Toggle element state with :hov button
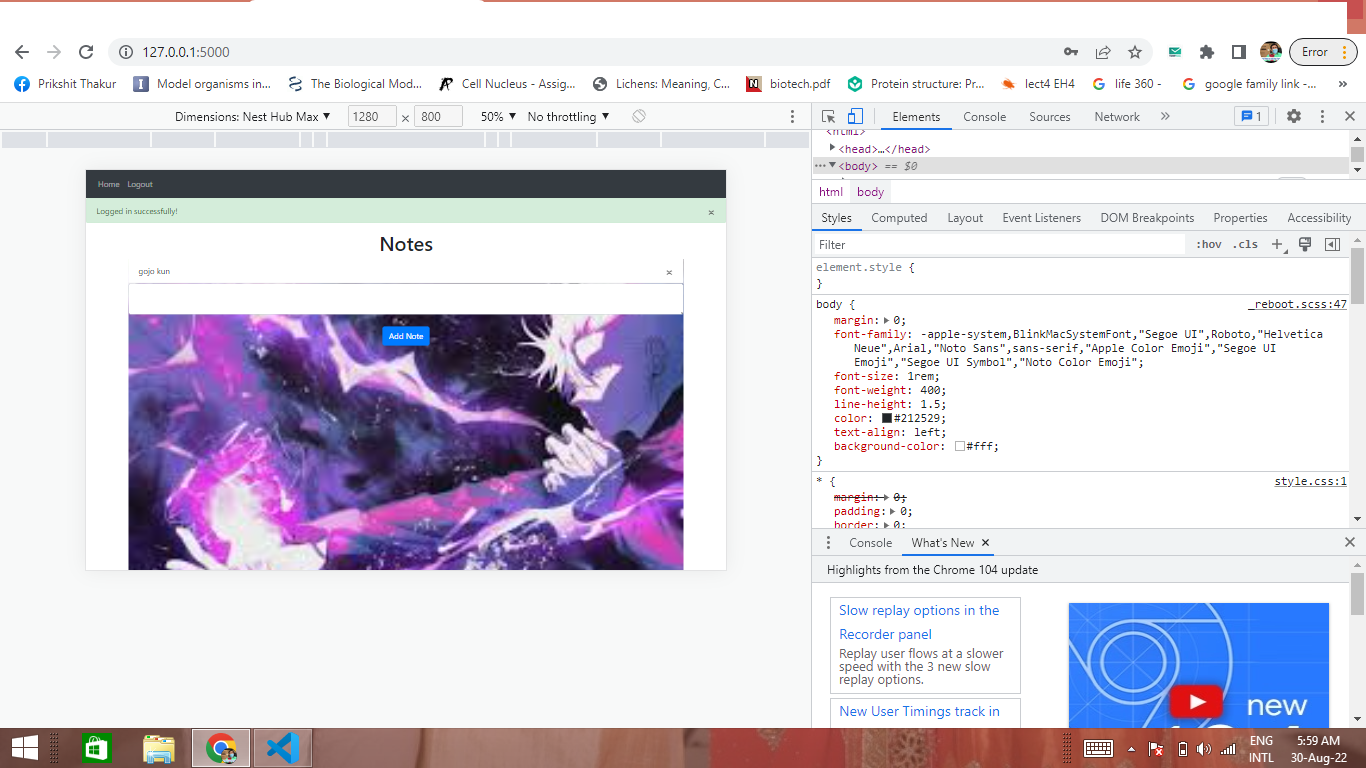The image size is (1366, 768). (1209, 244)
